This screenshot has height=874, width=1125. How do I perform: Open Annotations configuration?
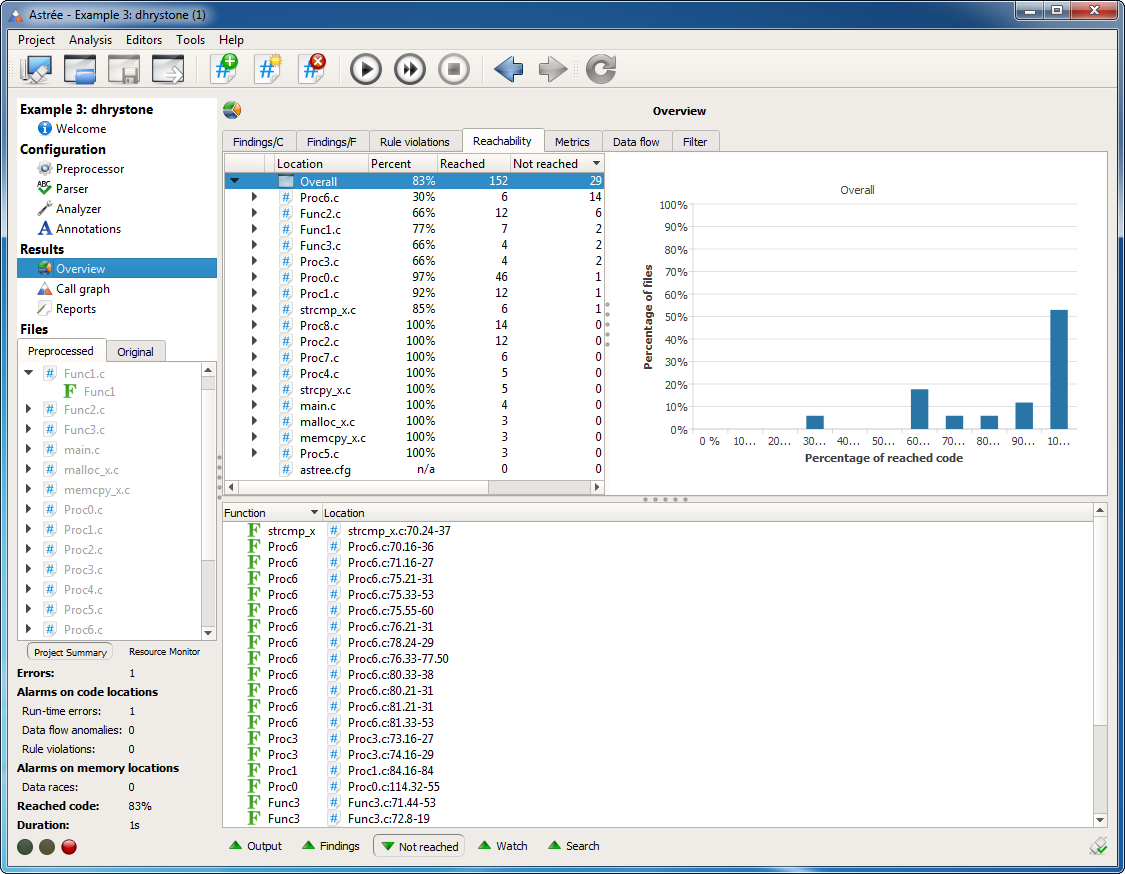click(x=88, y=229)
